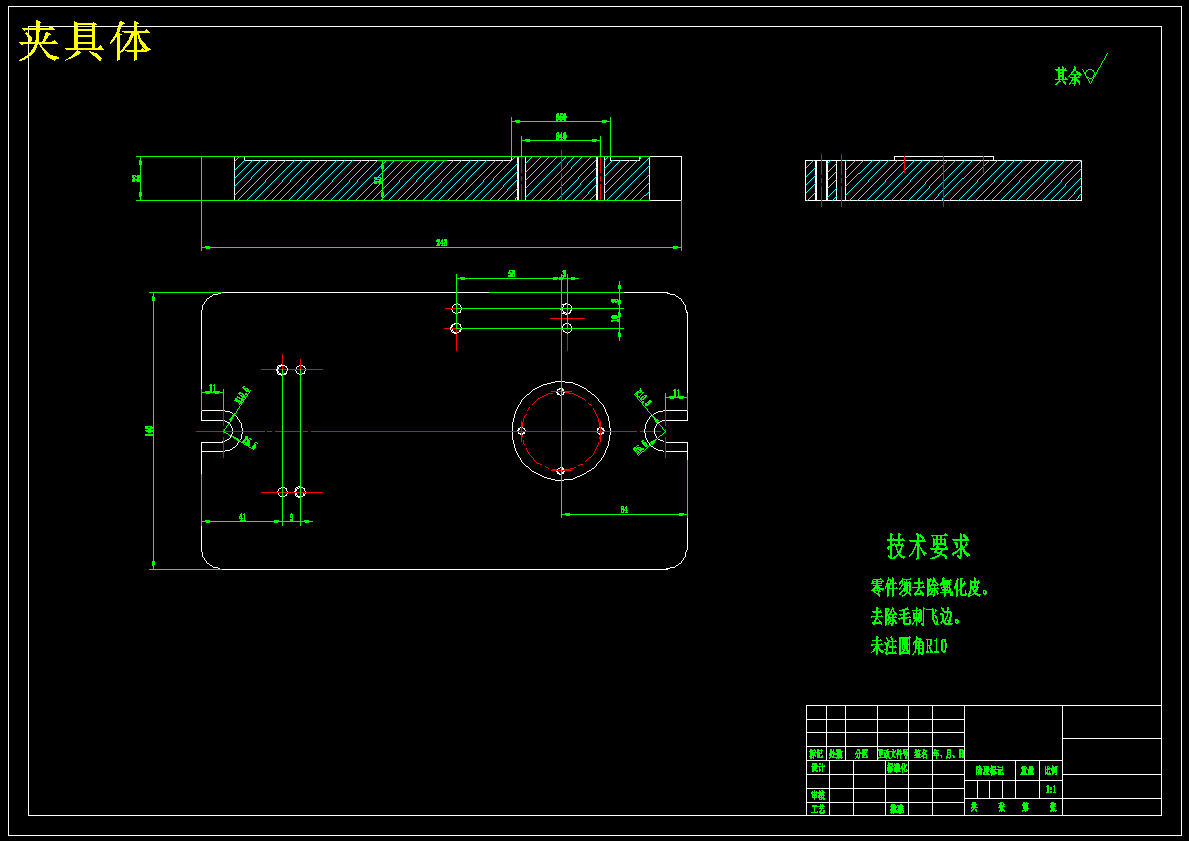Viewport: 1189px width, 841px height.
Task: Click the 设计 cell in title block
Action: tap(817, 767)
